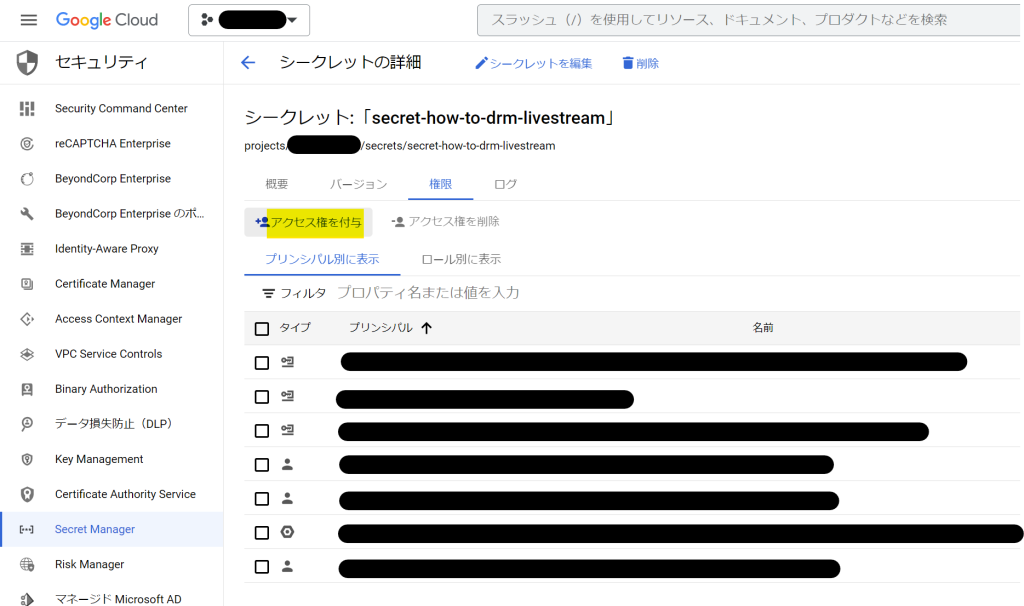
Task: Select the プリンシパル別に表示 view tab
Action: [322, 259]
